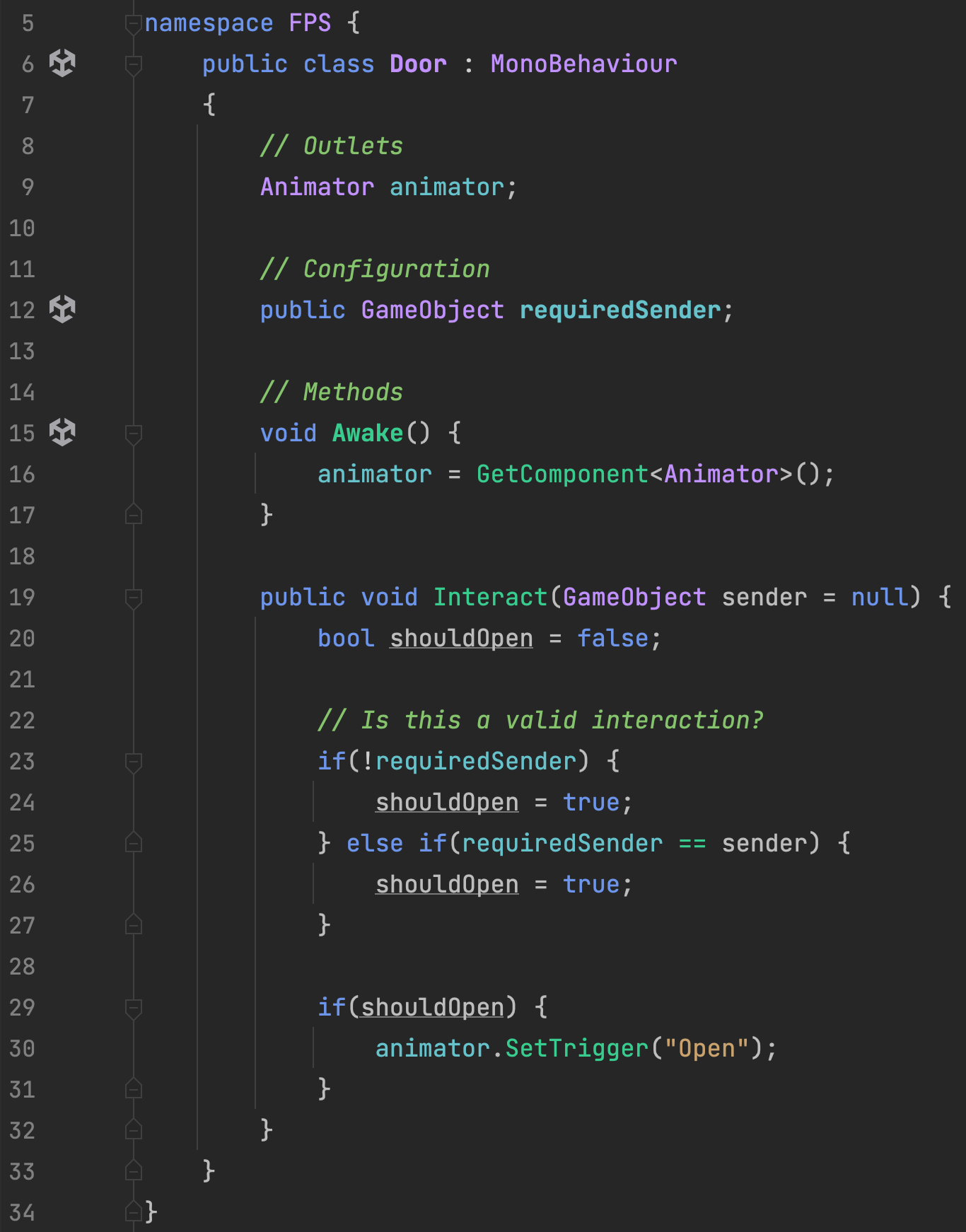Fold the Interact method block
The image size is (966, 1232).
(133, 598)
